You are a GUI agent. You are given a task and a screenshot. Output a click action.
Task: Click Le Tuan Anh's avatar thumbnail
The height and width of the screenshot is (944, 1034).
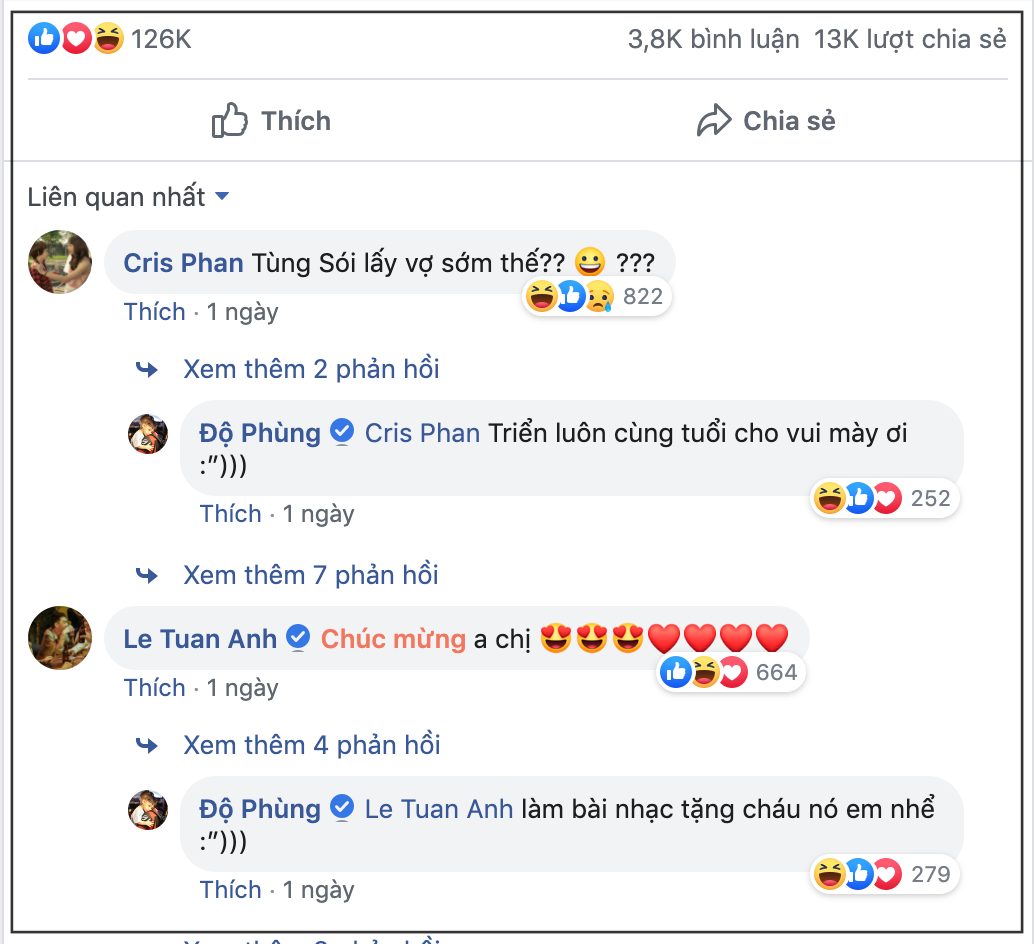60,637
